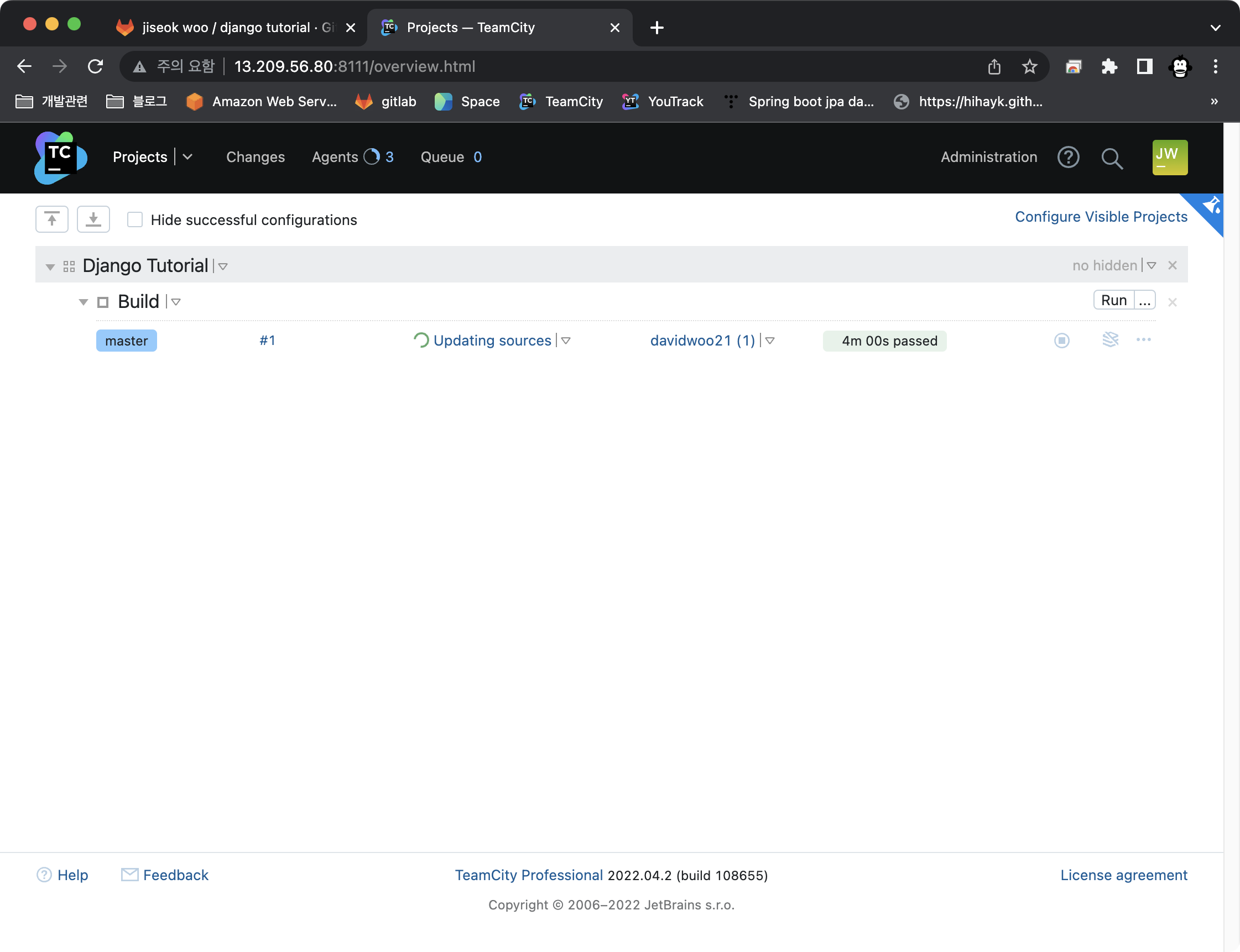This screenshot has width=1240, height=952.
Task: Open build status dropdown arrow
Action: coord(566,341)
